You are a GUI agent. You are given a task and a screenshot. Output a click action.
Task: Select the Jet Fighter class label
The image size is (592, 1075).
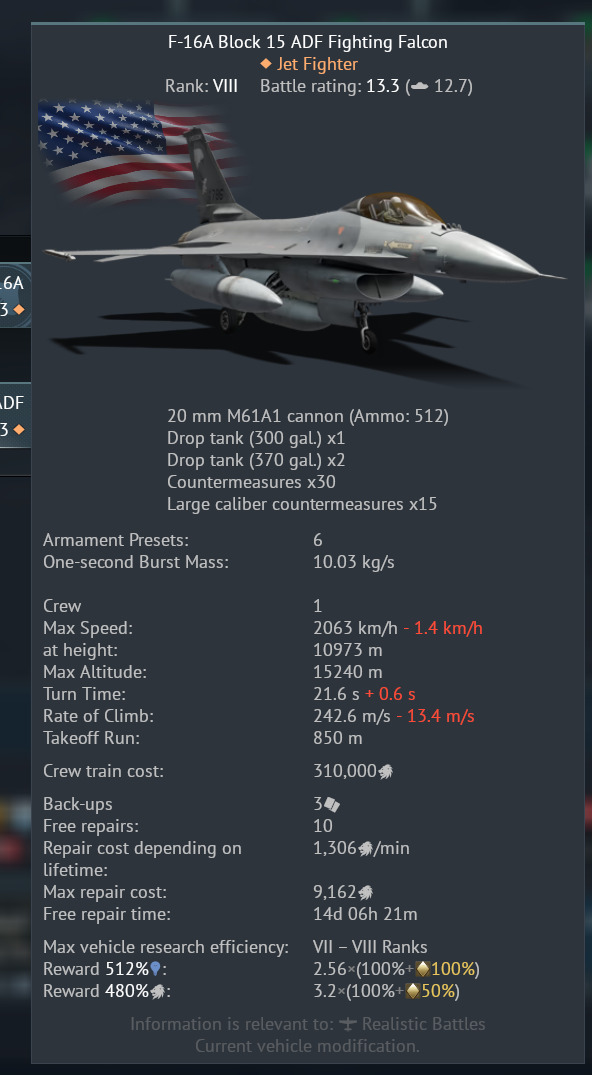click(318, 64)
